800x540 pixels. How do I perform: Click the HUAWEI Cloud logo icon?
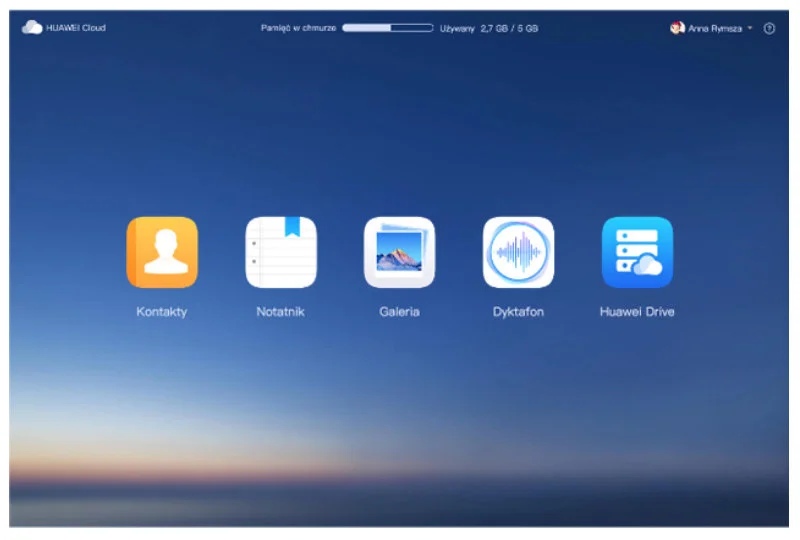click(32, 28)
